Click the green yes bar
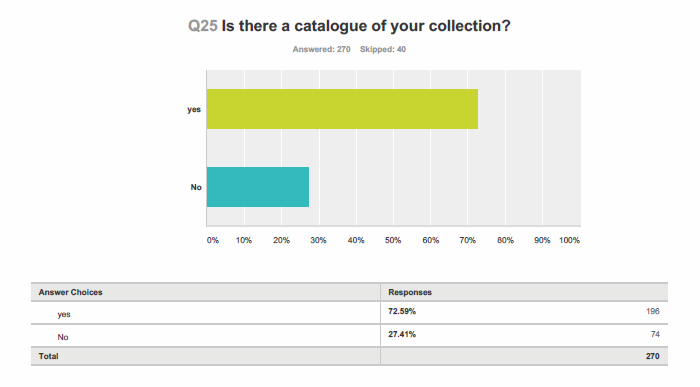Screen dimensions: 700x387 (342, 109)
